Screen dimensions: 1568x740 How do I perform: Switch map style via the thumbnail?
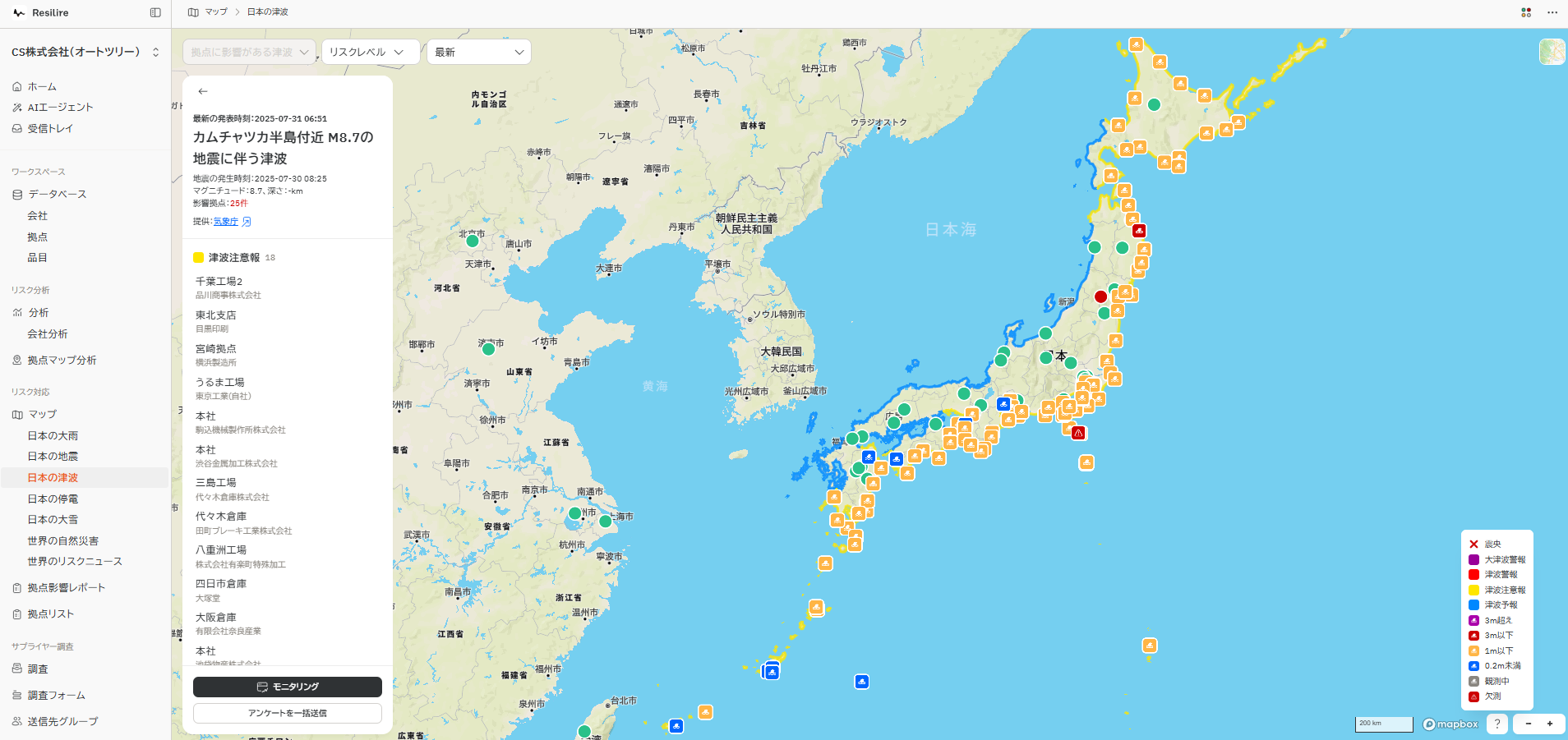[x=1552, y=52]
